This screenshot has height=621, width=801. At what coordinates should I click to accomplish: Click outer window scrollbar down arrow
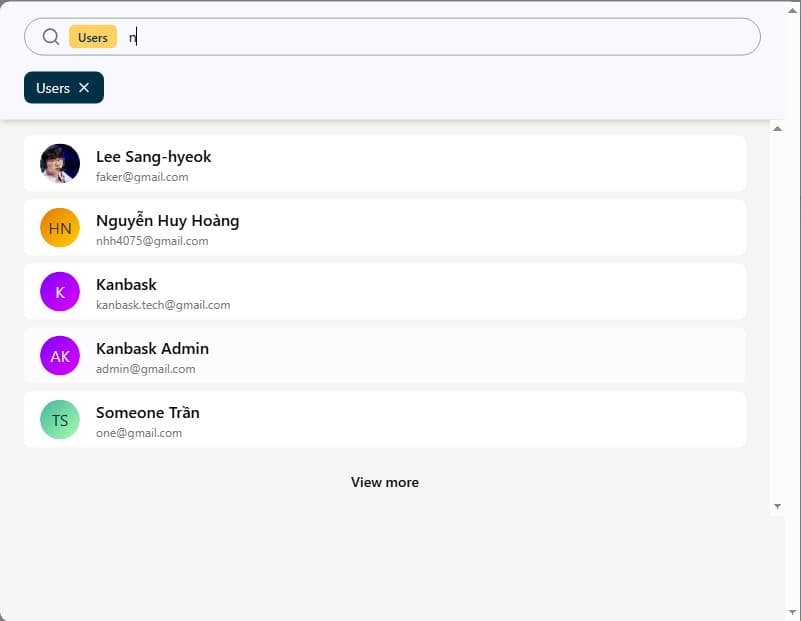[x=792, y=612]
